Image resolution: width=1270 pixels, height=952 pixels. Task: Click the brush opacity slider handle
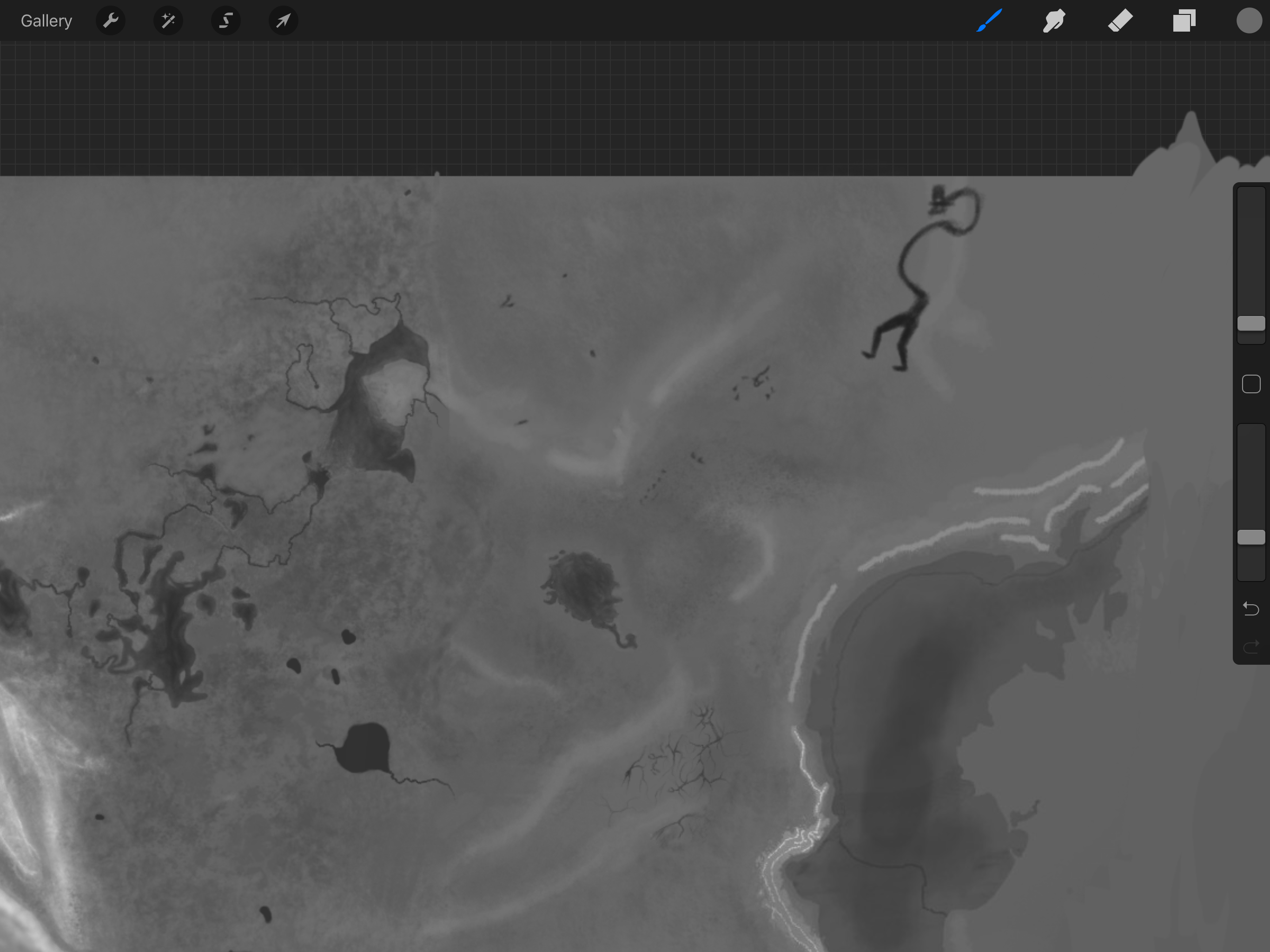tap(1250, 537)
